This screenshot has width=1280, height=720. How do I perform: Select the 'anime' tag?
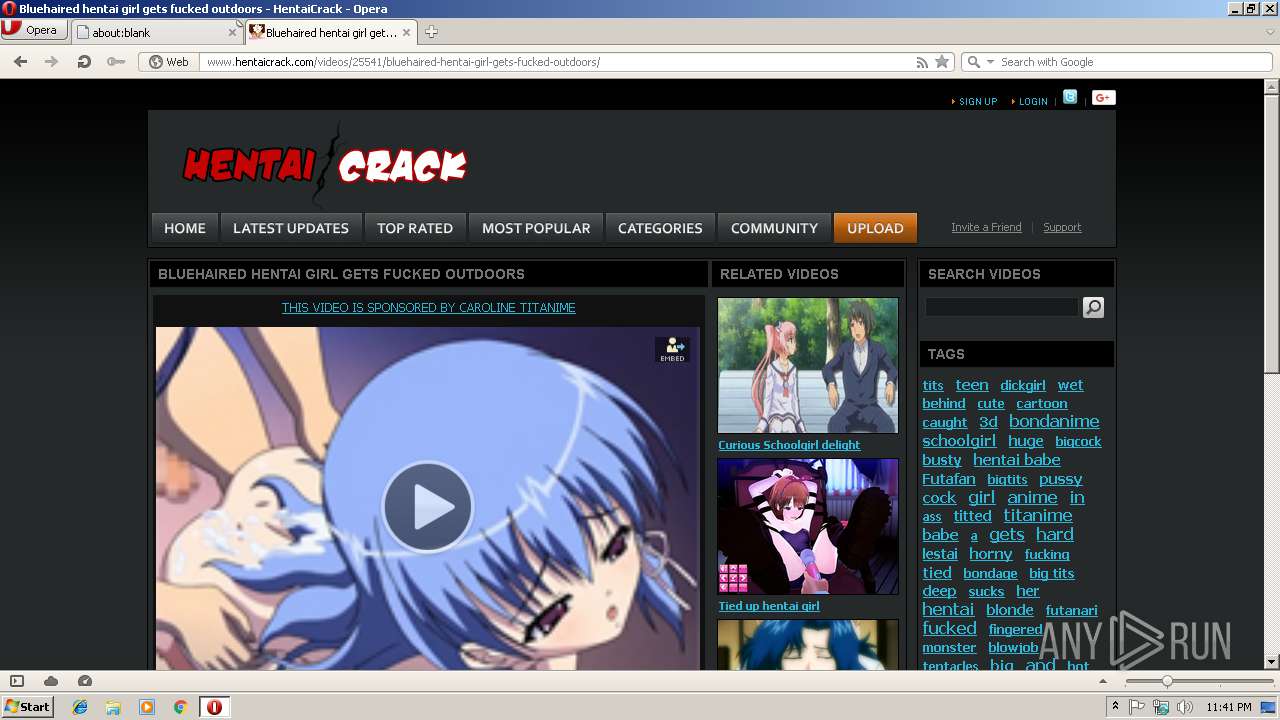(x=1032, y=497)
